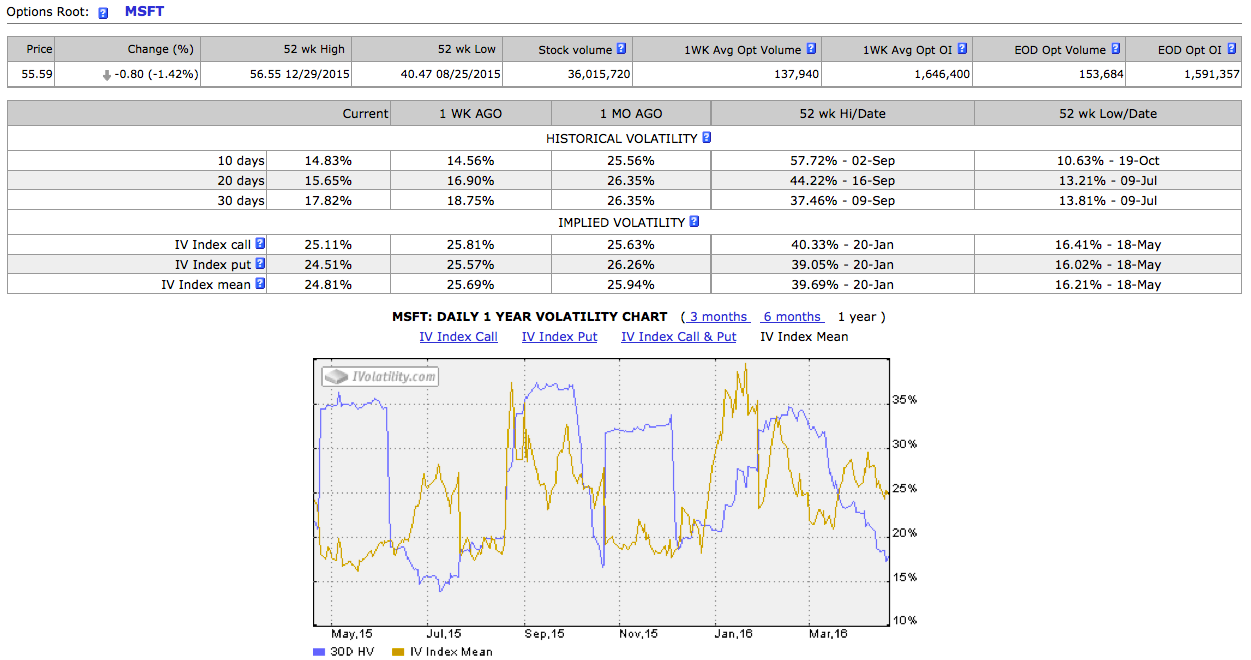Click the 16.21% - 18-May cell

[x=1108, y=284]
